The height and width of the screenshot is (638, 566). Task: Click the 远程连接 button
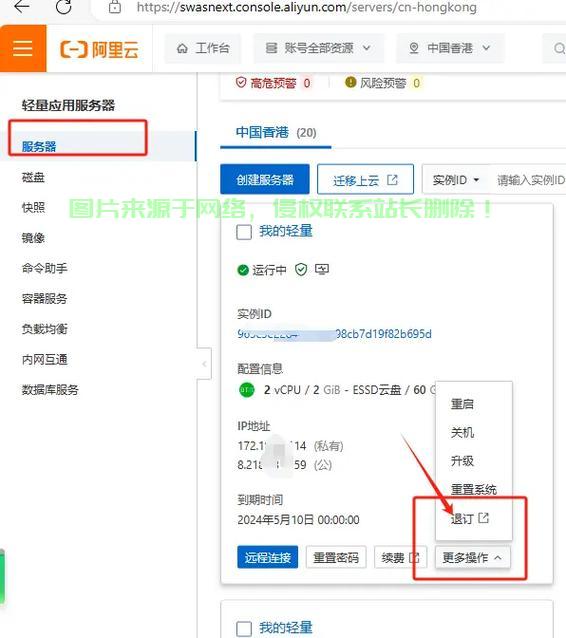pos(267,557)
